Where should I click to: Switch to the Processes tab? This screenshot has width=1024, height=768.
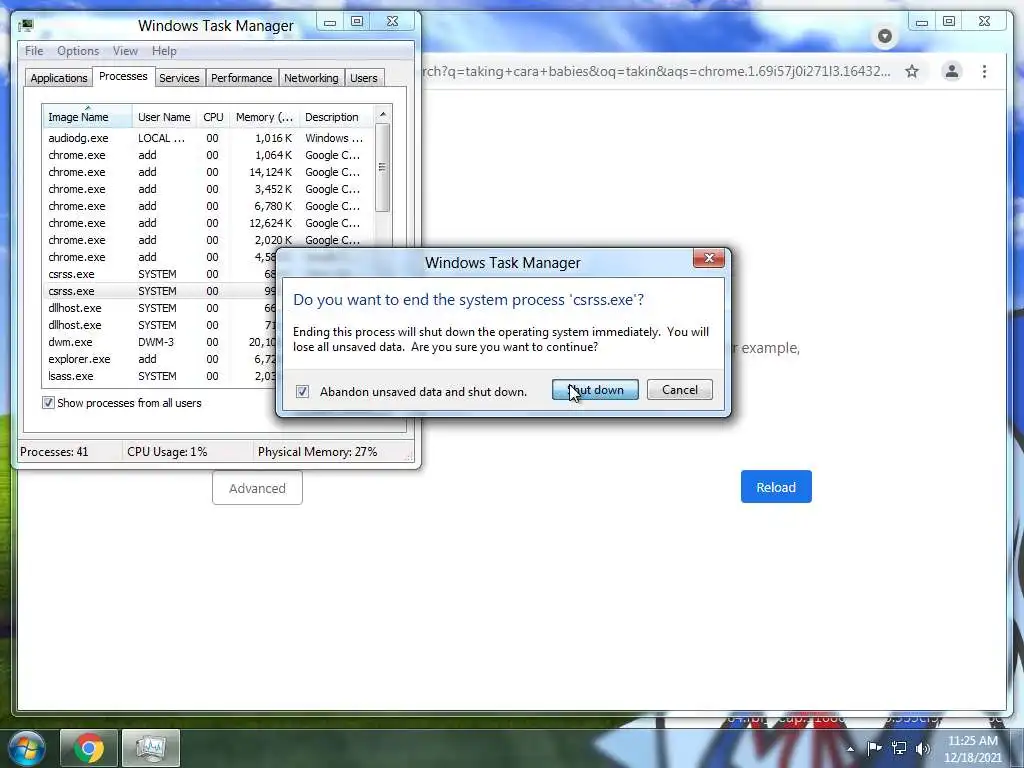(123, 76)
